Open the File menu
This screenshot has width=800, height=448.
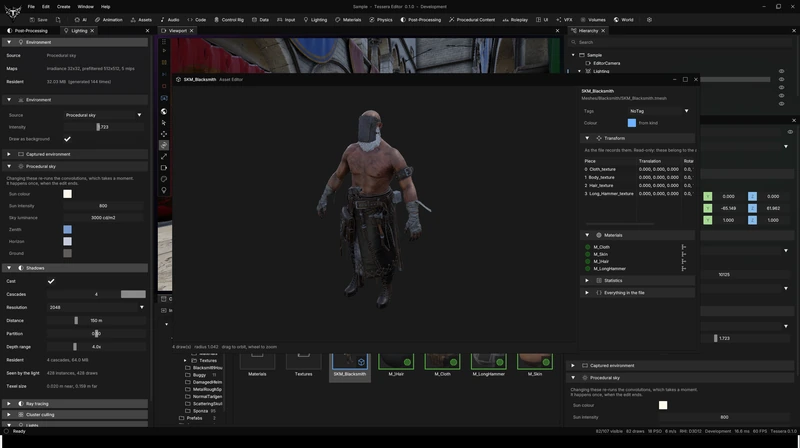(x=31, y=7)
